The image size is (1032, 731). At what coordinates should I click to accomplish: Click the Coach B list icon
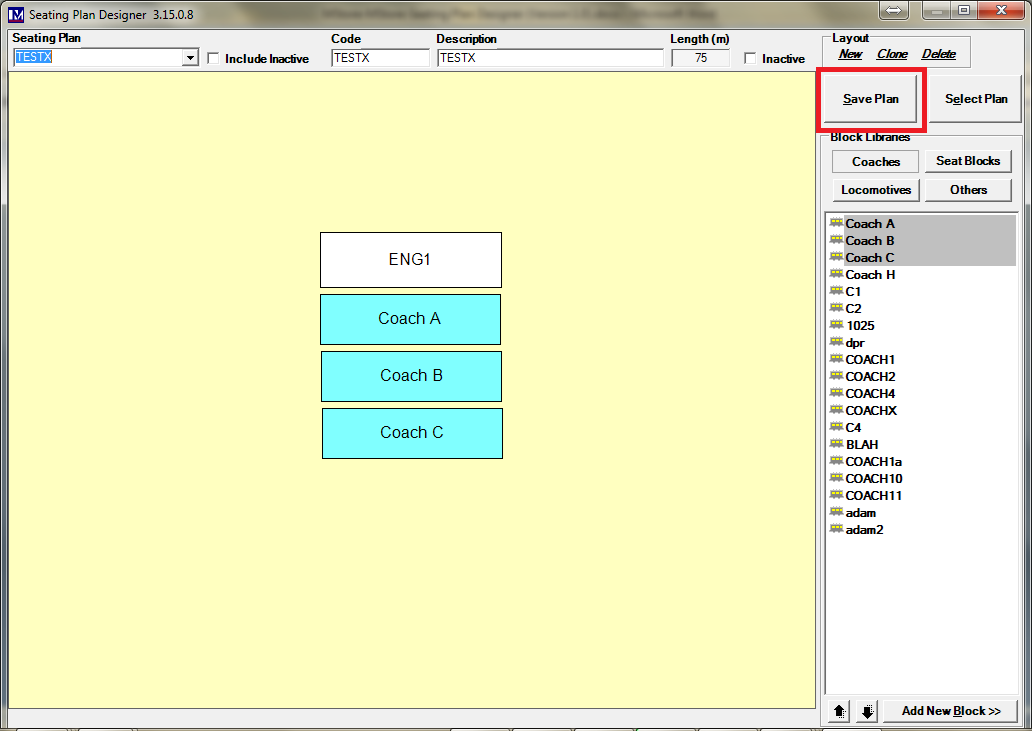pyautogui.click(x=837, y=239)
